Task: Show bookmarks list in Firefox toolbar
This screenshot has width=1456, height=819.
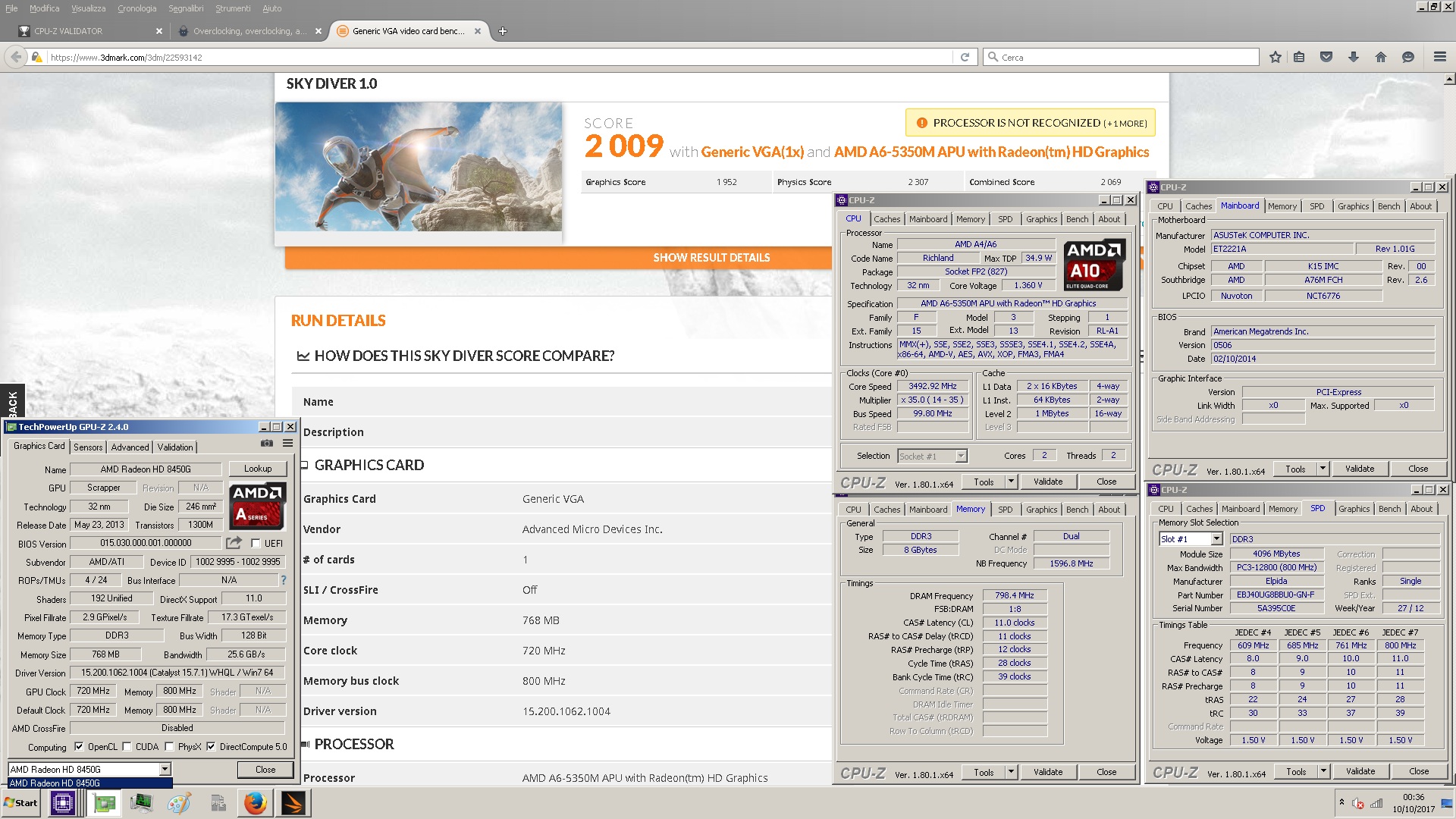Action: (1299, 57)
